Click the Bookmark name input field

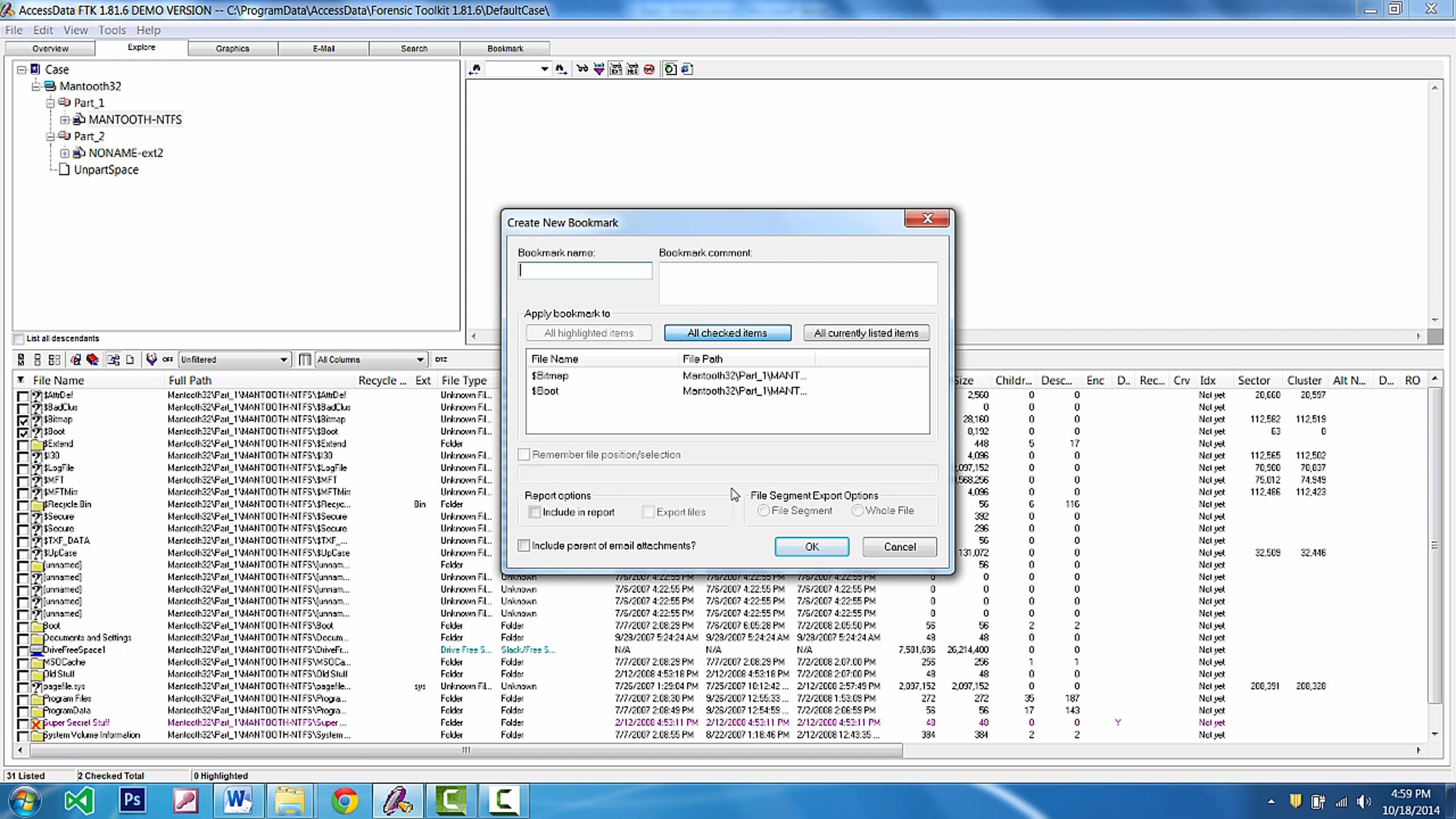coord(585,271)
